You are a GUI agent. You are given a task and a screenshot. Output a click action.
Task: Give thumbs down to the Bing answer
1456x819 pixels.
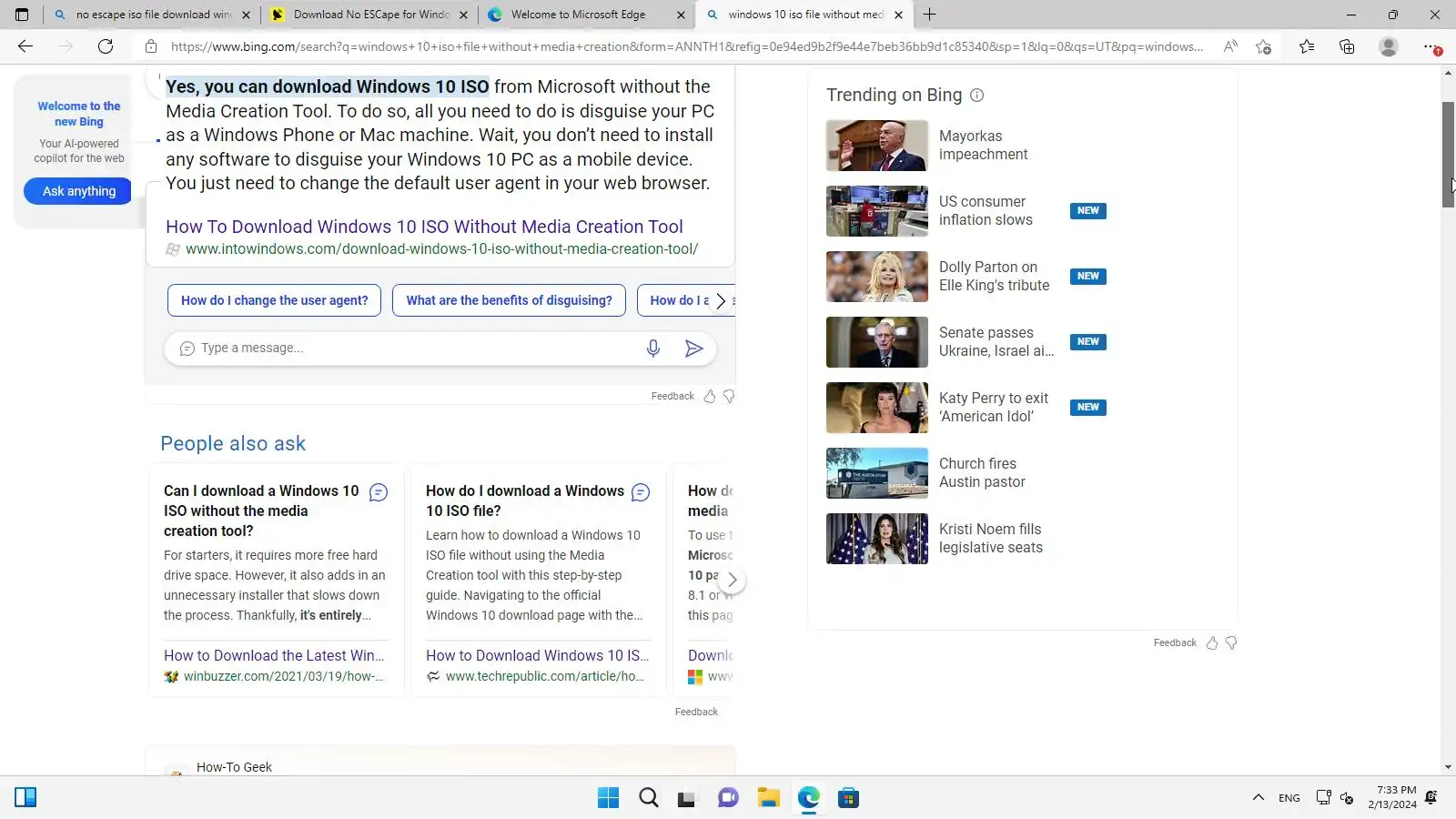[x=729, y=396]
